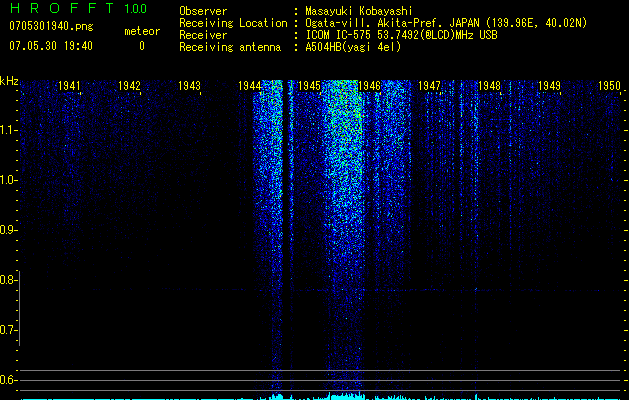Click the 0.8 kHz axis label
The height and width of the screenshot is (400, 629).
coord(8,280)
